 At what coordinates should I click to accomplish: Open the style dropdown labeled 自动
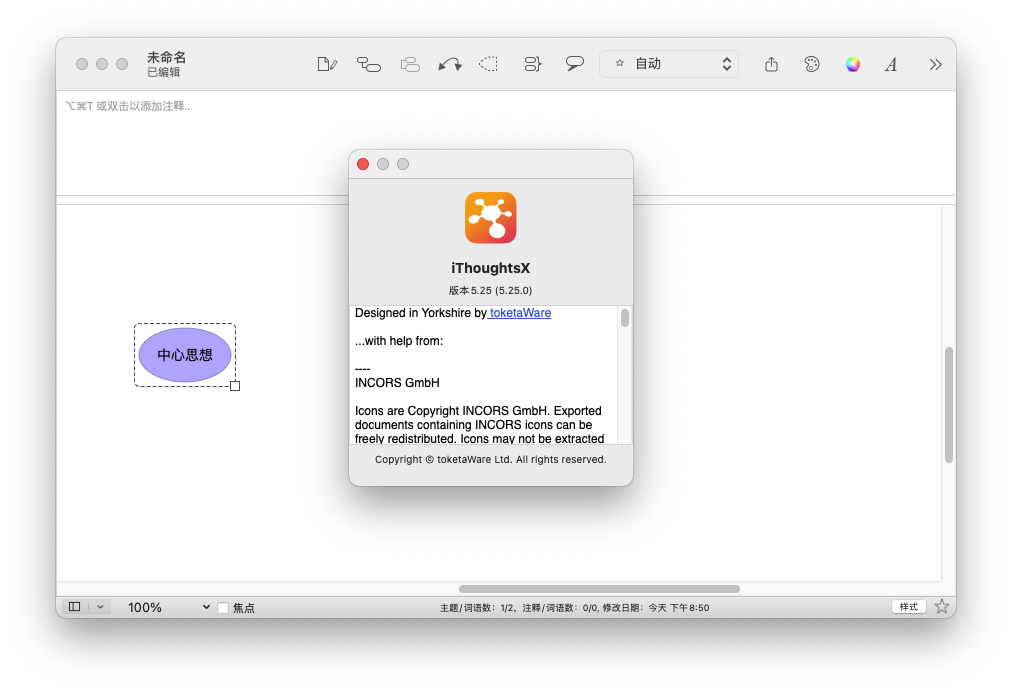click(669, 64)
